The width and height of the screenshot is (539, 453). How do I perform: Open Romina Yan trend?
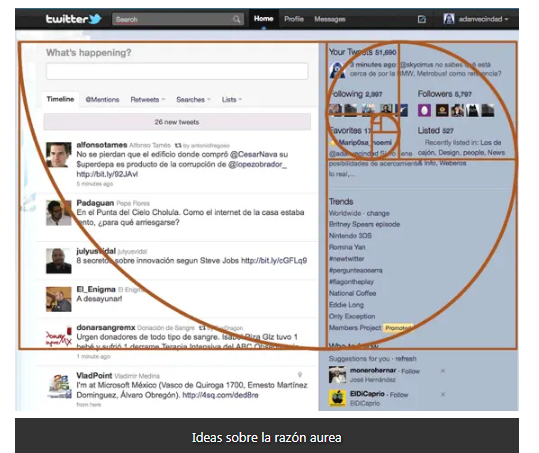(347, 247)
